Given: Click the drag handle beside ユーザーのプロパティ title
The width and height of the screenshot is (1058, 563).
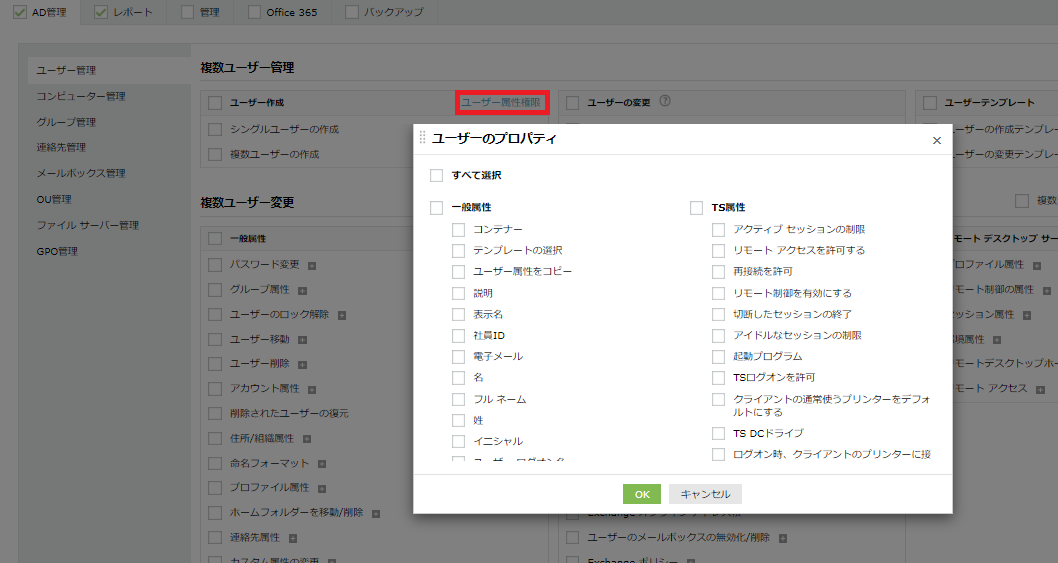Looking at the screenshot, I should [x=422, y=138].
